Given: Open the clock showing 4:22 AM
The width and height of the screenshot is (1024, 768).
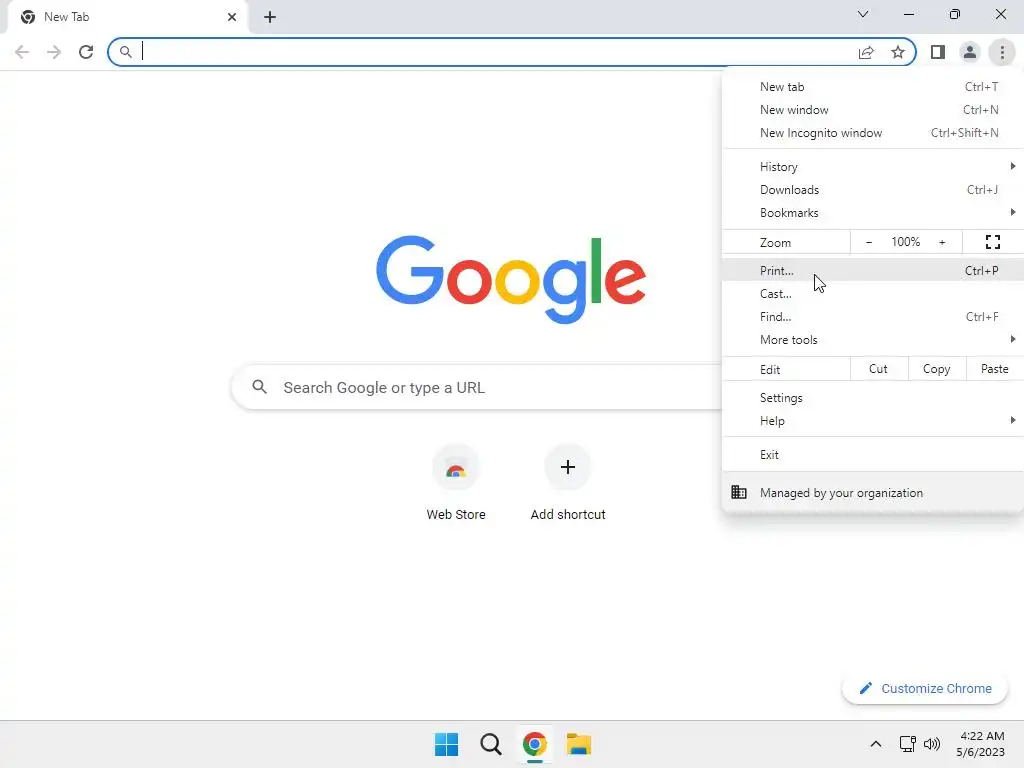Looking at the screenshot, I should 981,744.
